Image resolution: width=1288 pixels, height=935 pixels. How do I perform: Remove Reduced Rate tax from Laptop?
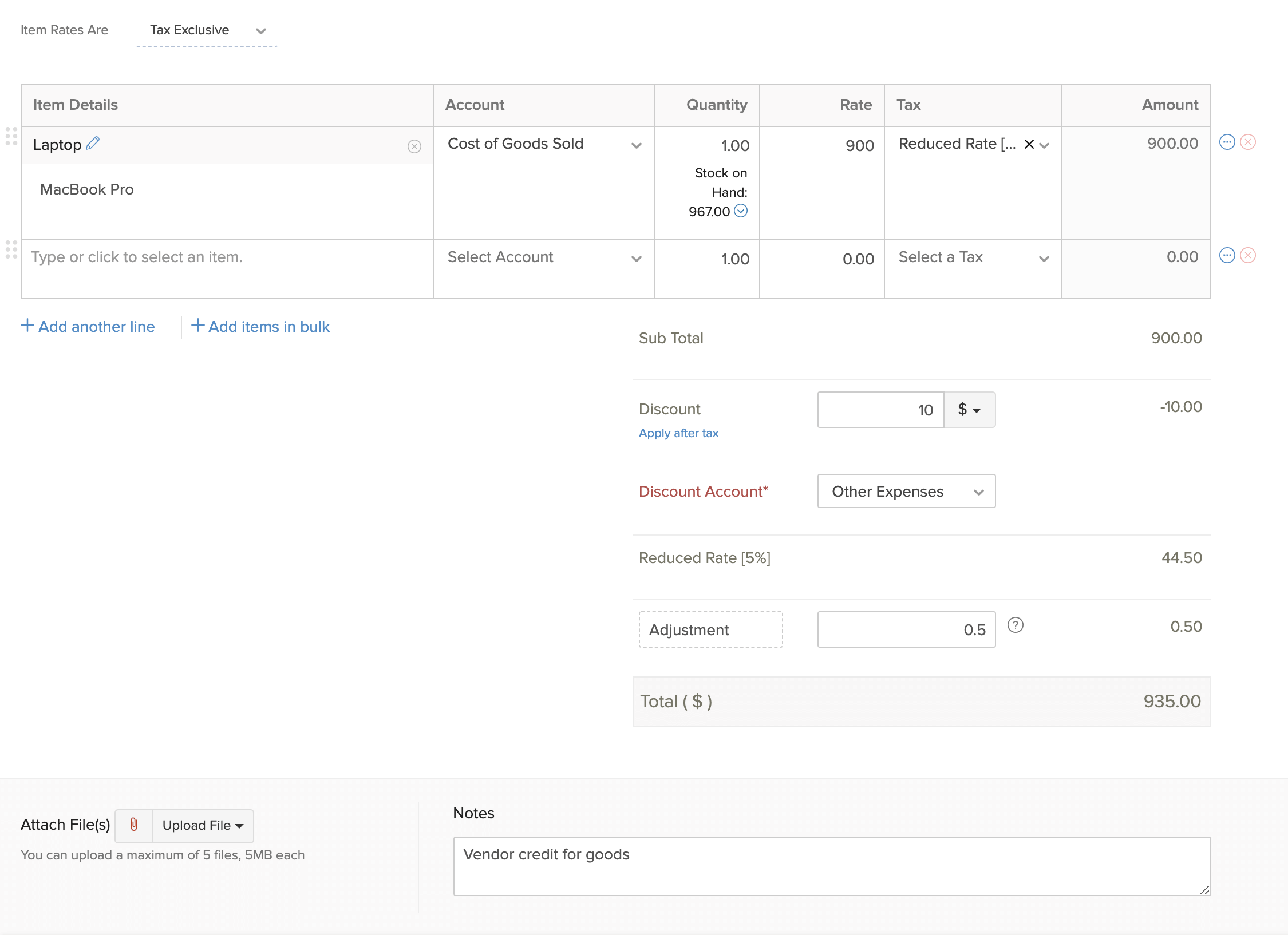tap(1029, 145)
